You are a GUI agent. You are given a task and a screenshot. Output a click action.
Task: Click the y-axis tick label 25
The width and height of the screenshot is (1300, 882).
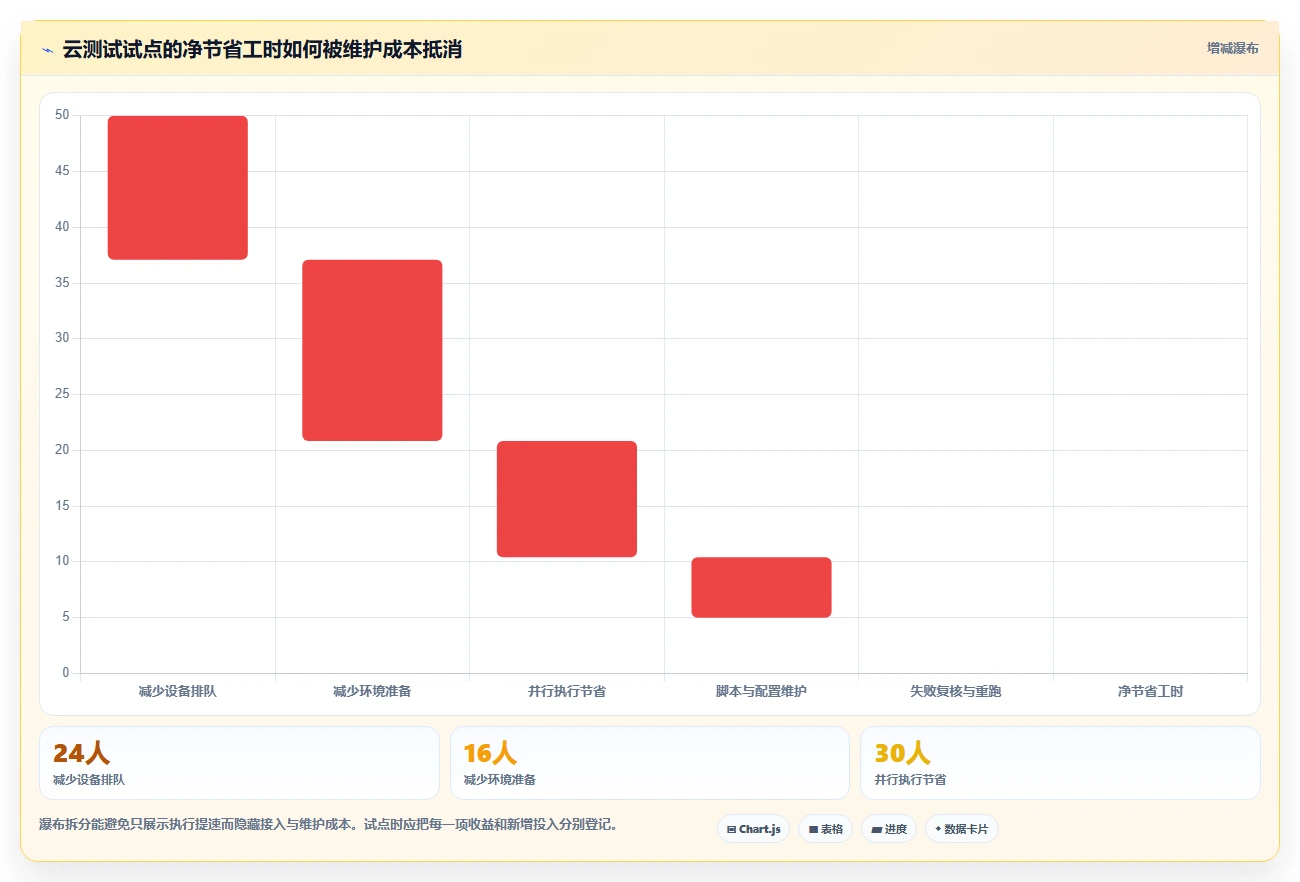click(x=62, y=394)
